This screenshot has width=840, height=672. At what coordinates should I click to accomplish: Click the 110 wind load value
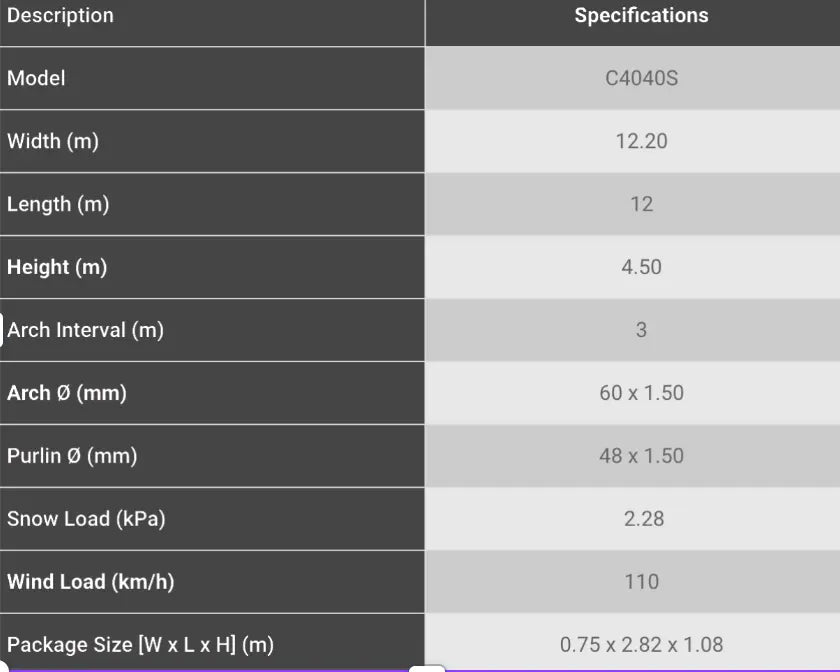tap(641, 582)
